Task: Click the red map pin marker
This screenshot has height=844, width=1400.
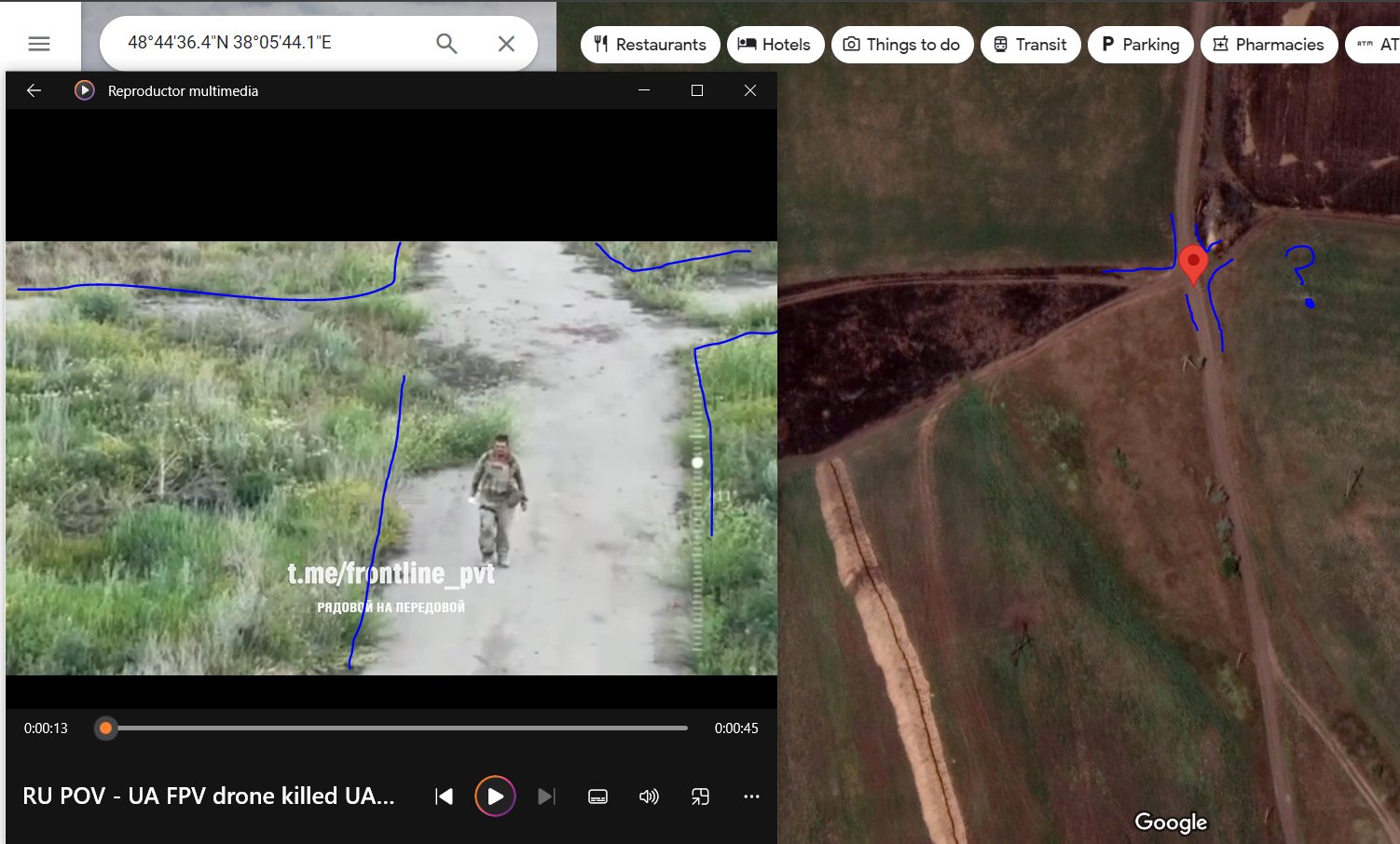Action: (x=1193, y=265)
